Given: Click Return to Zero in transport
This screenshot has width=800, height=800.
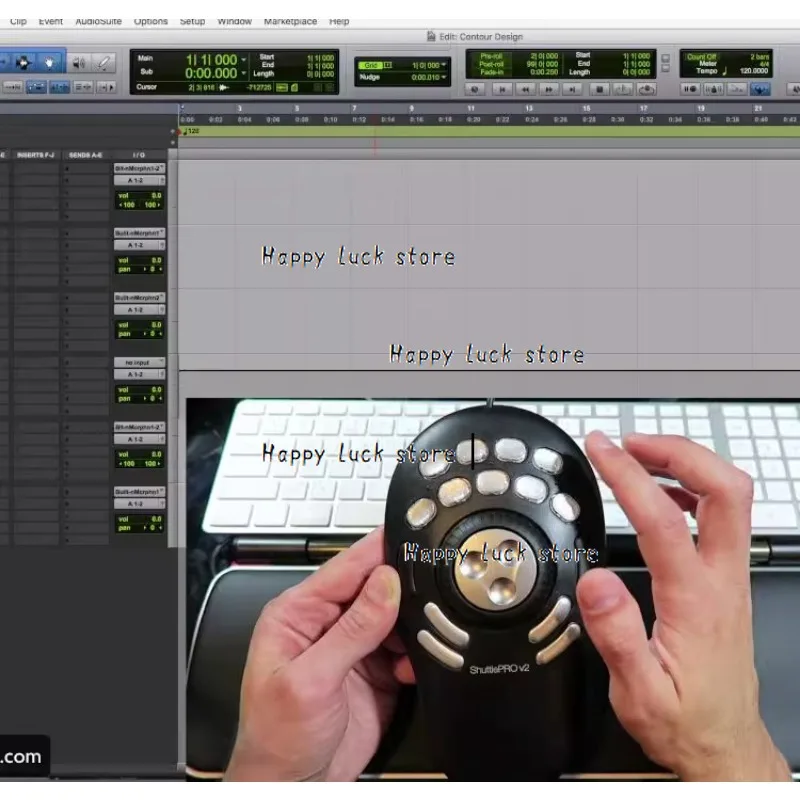Looking at the screenshot, I should (x=502, y=89).
